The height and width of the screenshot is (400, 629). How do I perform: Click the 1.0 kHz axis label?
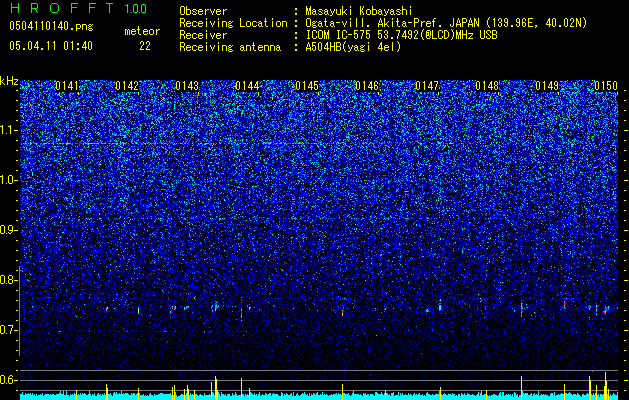9,180
